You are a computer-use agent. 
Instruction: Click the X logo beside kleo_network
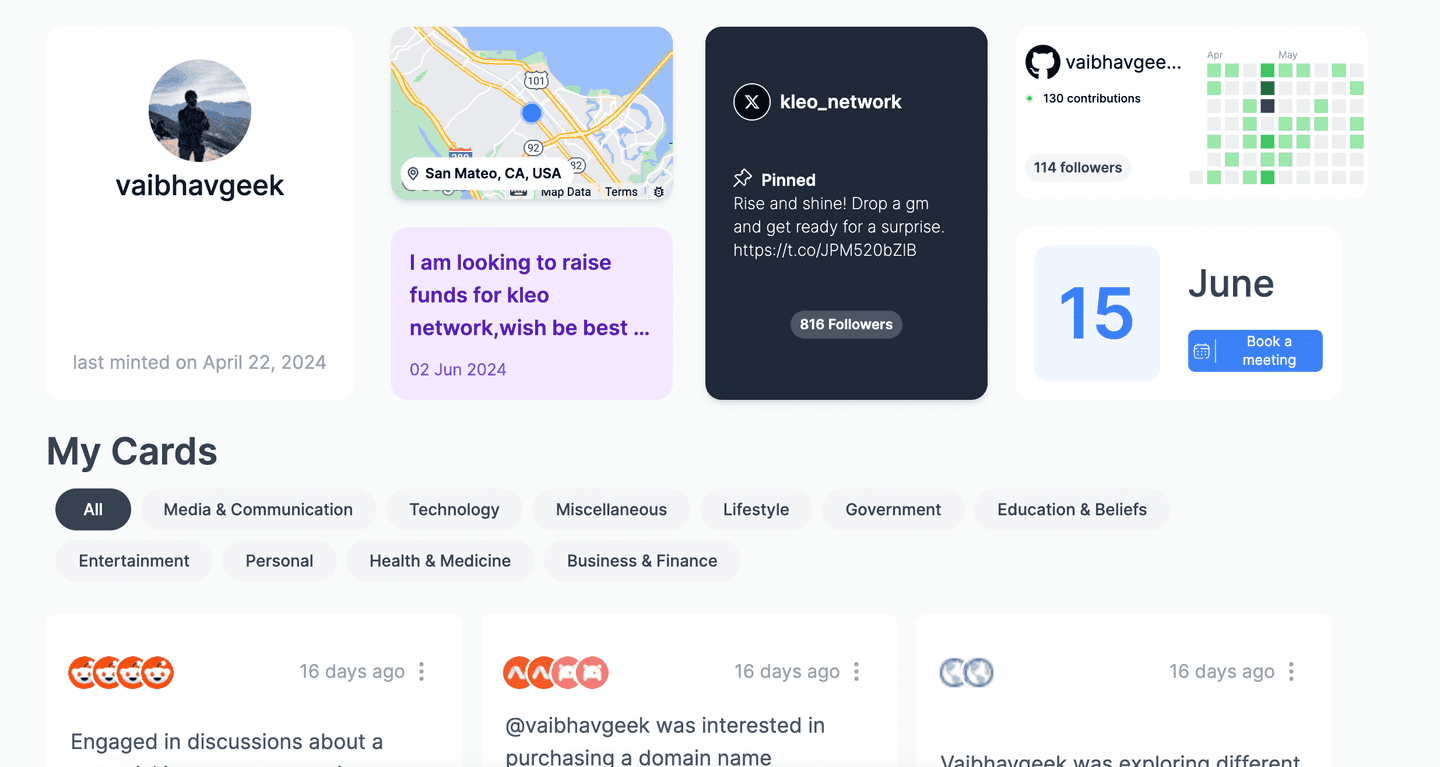tap(752, 102)
